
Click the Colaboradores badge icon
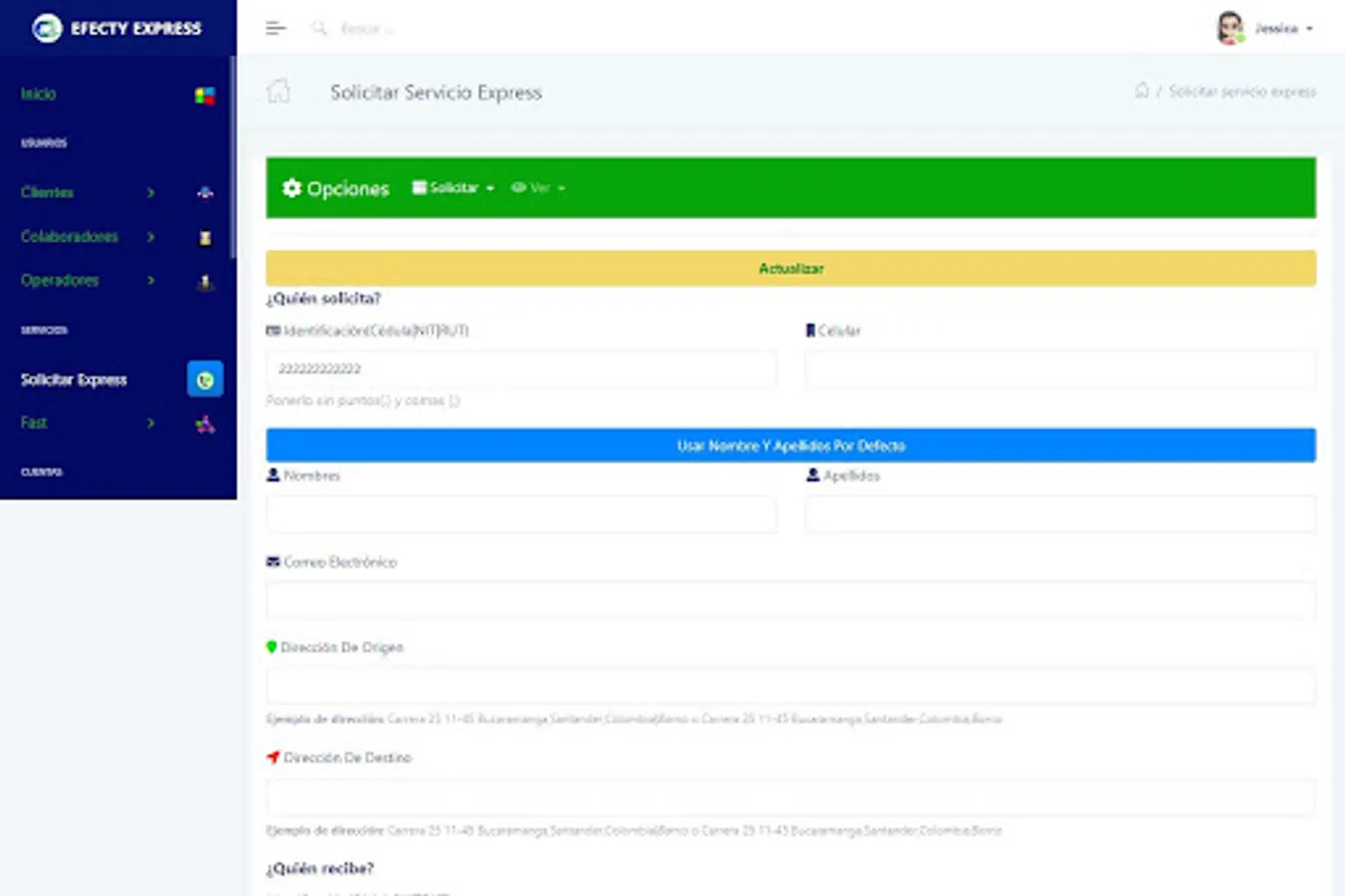[x=205, y=238]
